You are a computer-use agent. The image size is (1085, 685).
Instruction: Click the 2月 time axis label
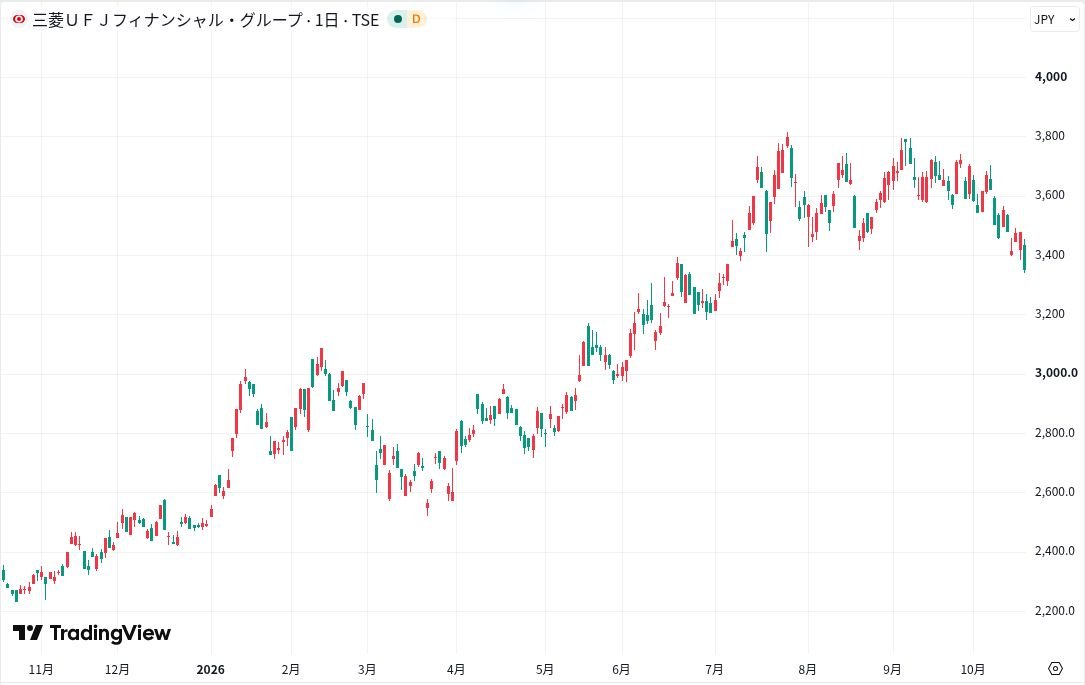(x=291, y=669)
